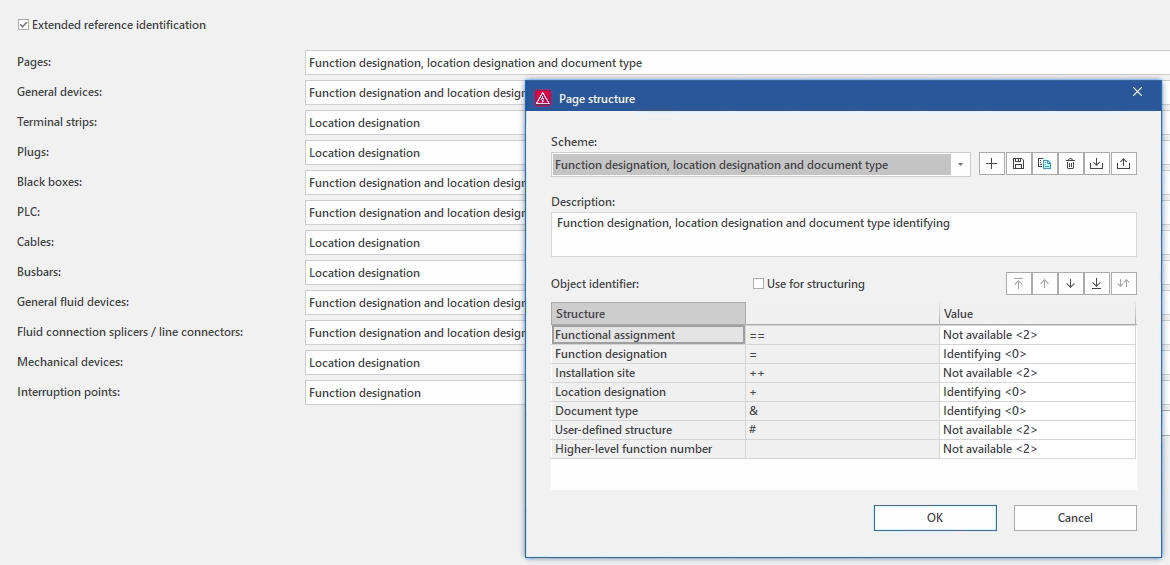Open the Interruption points structure field
Viewport: 1170px width, 565px height.
pyautogui.click(x=415, y=393)
